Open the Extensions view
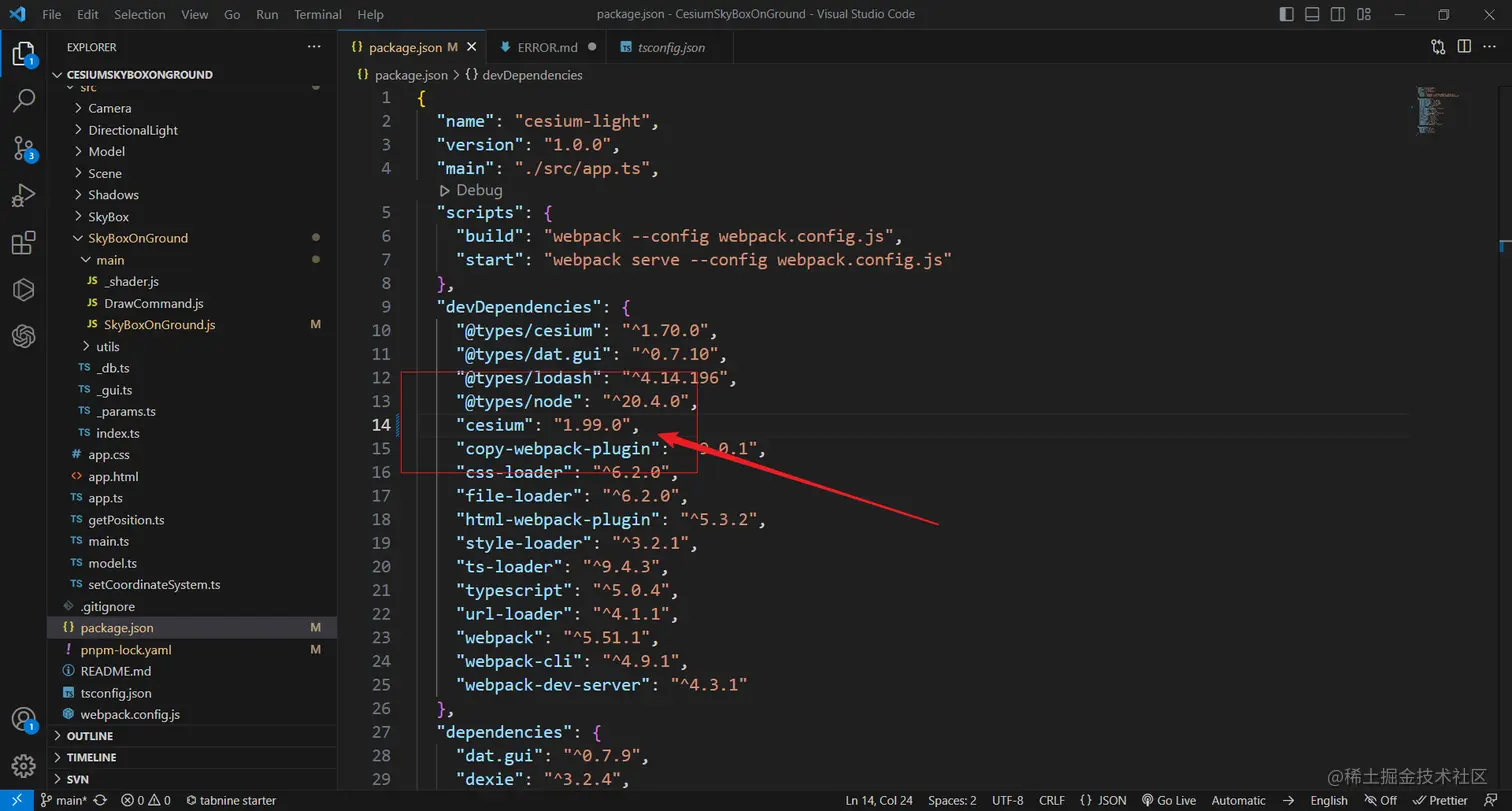The width and height of the screenshot is (1512, 811). click(x=23, y=243)
